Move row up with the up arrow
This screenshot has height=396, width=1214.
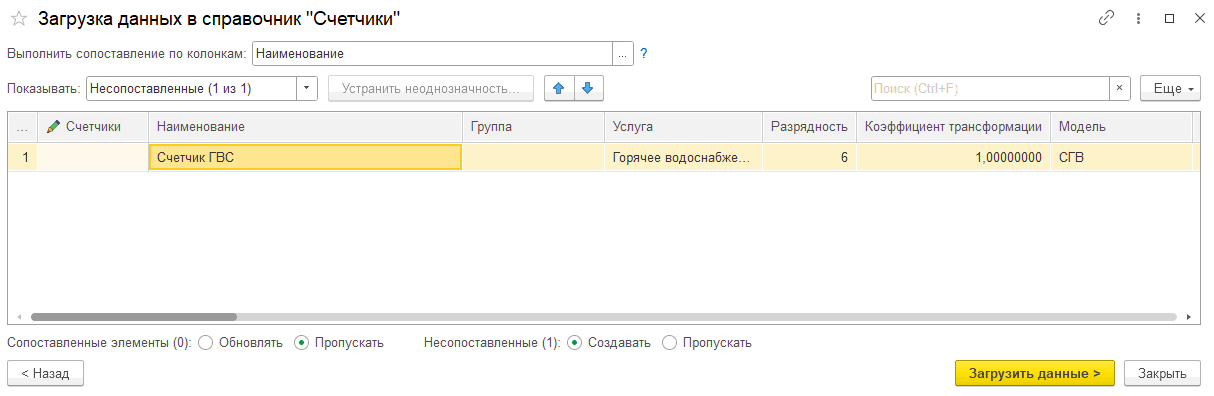tap(559, 88)
